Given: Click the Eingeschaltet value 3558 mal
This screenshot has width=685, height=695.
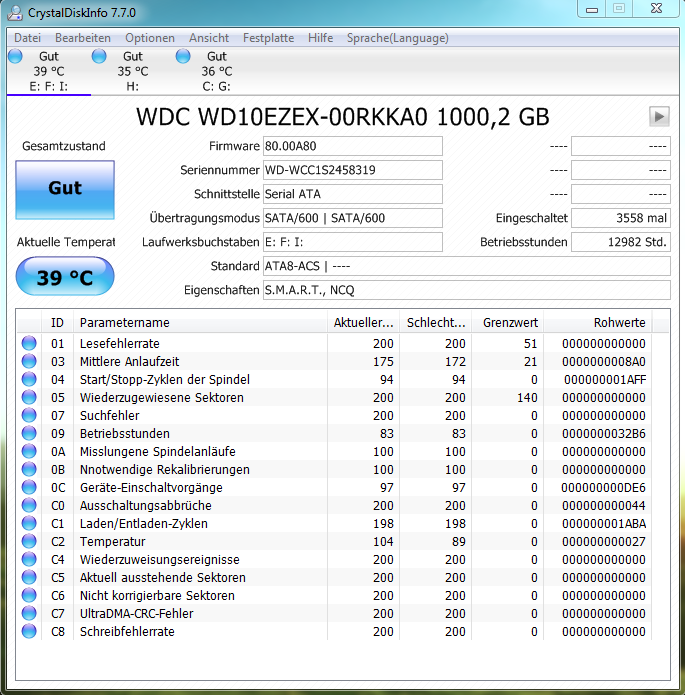Looking at the screenshot, I should [x=621, y=218].
